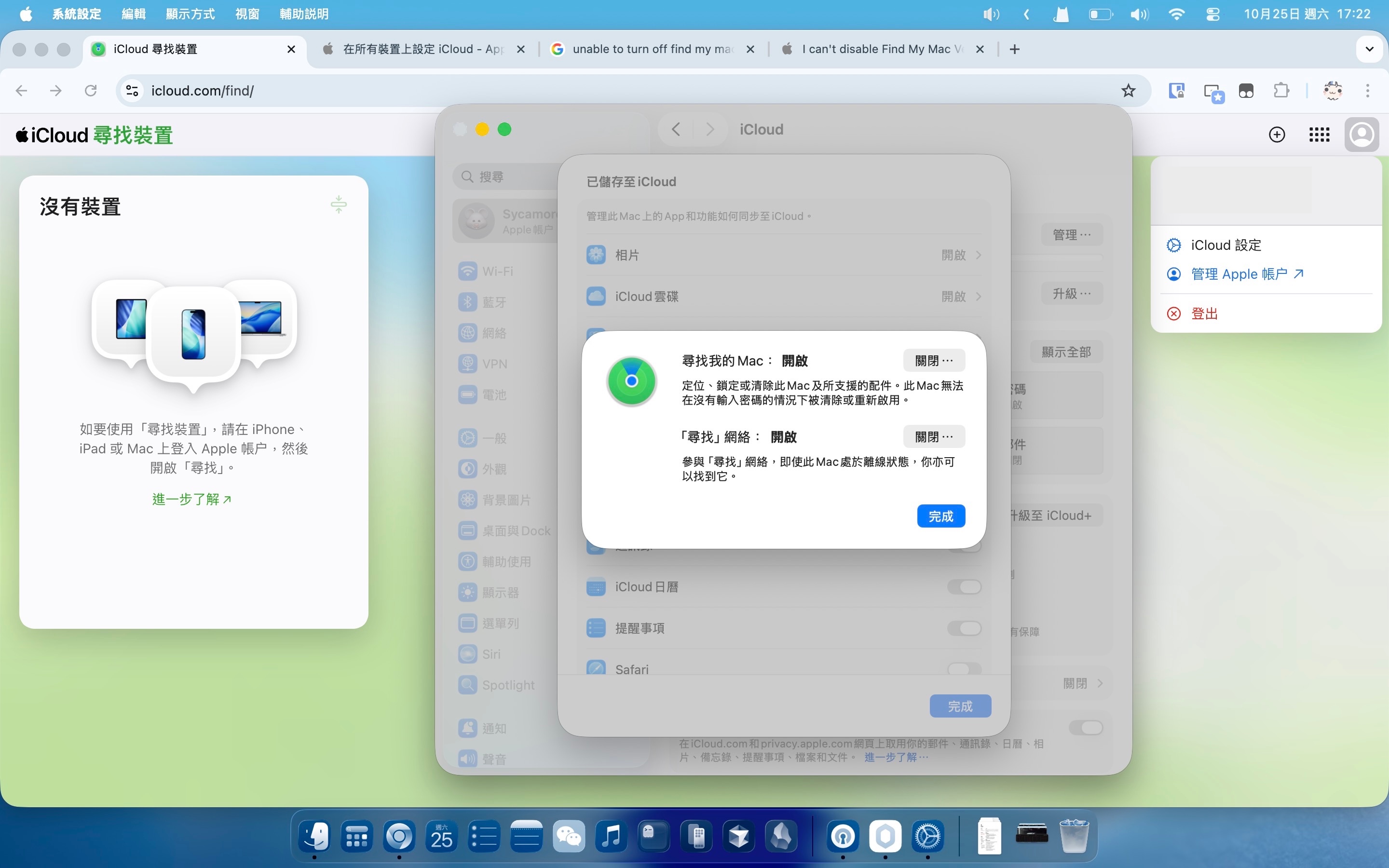
Task: Open the Music app in the Dock
Action: click(611, 837)
